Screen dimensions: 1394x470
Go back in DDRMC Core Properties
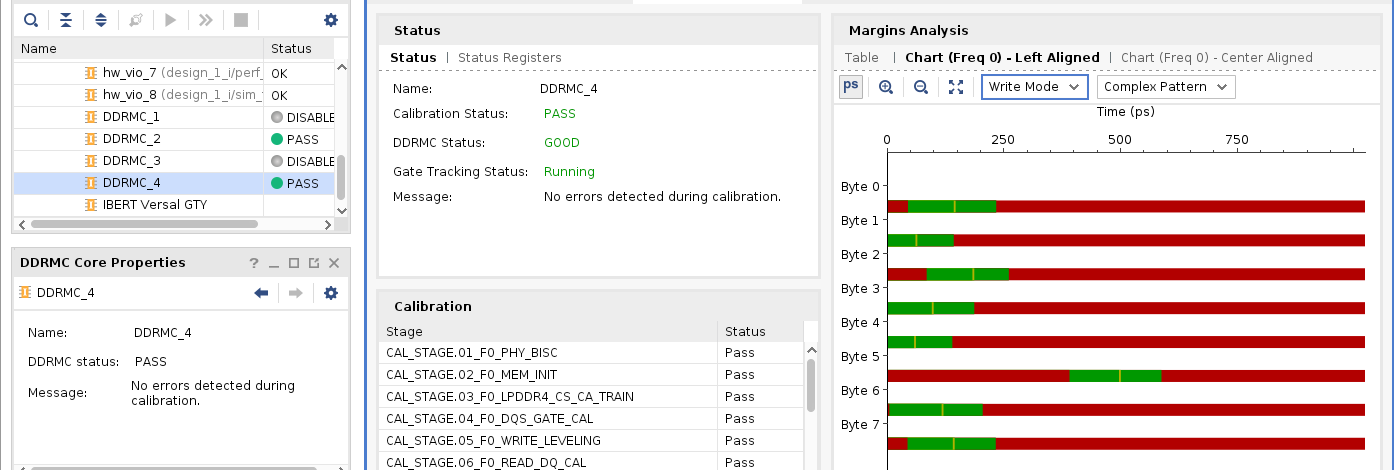click(x=262, y=293)
